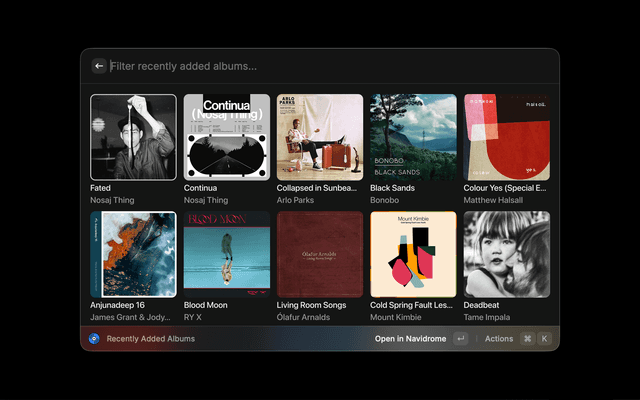Choose the Black Sands album cover

click(413, 137)
